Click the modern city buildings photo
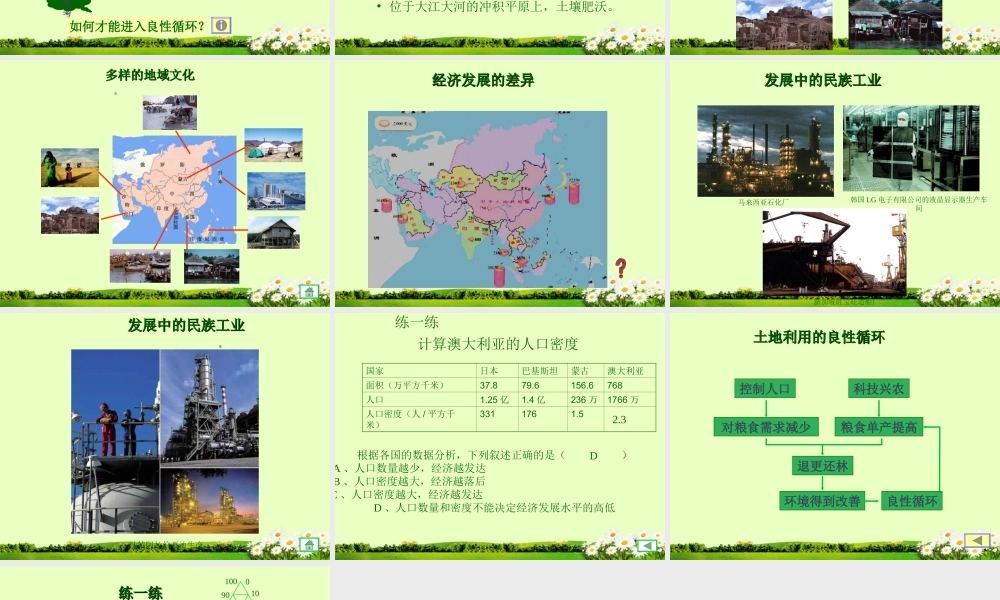Viewport: 1000px width, 600px height. click(x=276, y=191)
